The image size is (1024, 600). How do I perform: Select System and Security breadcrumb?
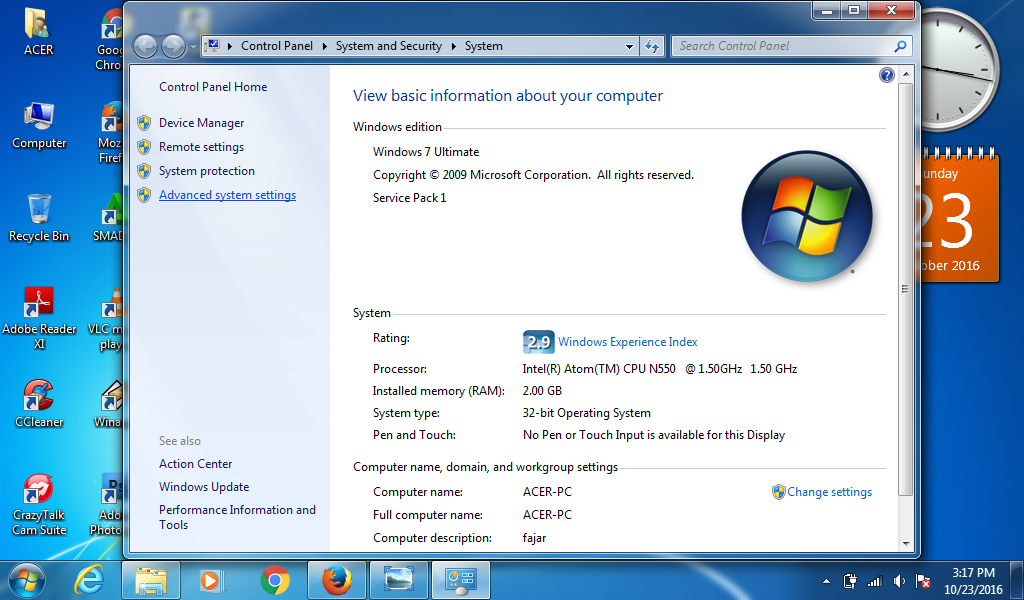coord(389,46)
